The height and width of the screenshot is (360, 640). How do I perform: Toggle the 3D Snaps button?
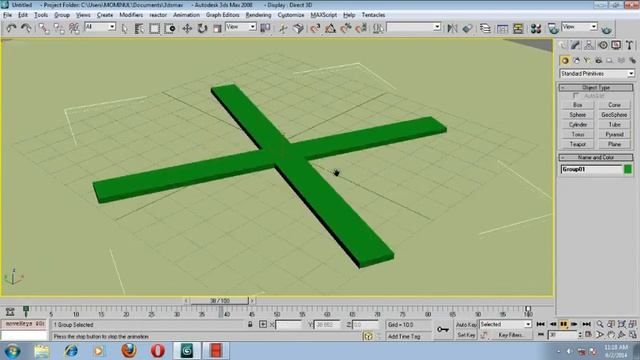[315, 28]
